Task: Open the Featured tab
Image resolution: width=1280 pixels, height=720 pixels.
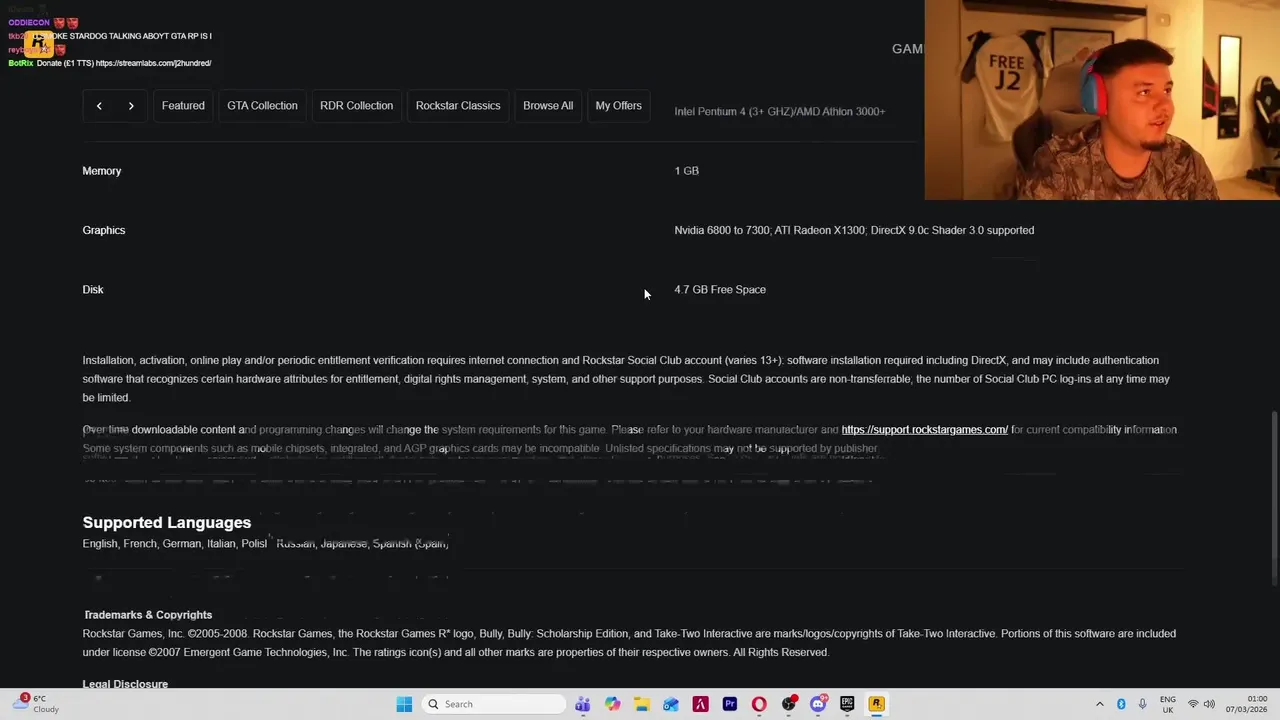Action: pyautogui.click(x=183, y=106)
